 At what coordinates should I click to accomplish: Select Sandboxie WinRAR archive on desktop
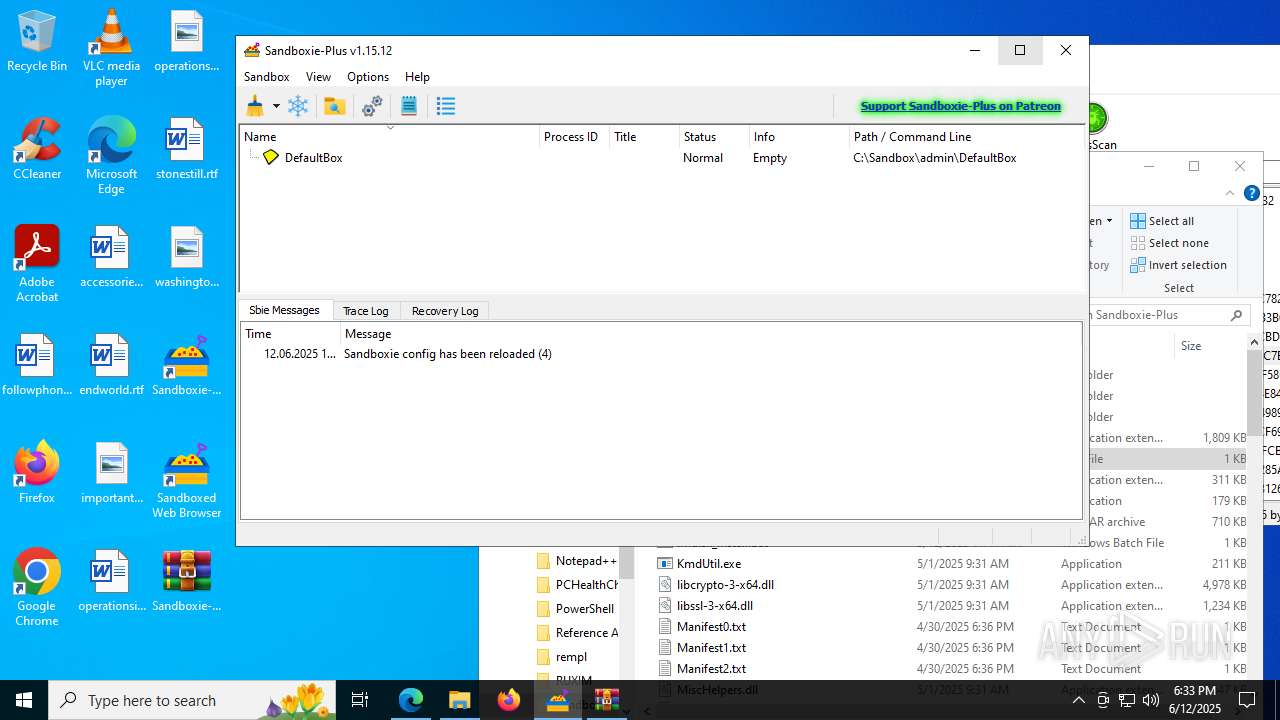point(186,582)
